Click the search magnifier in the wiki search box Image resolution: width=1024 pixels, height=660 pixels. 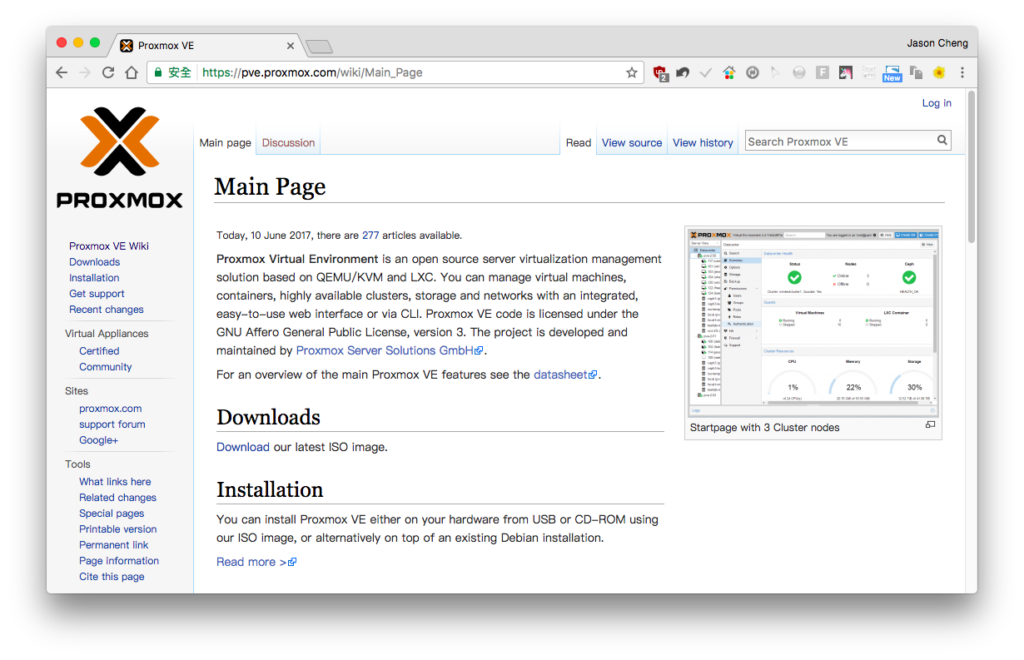942,140
